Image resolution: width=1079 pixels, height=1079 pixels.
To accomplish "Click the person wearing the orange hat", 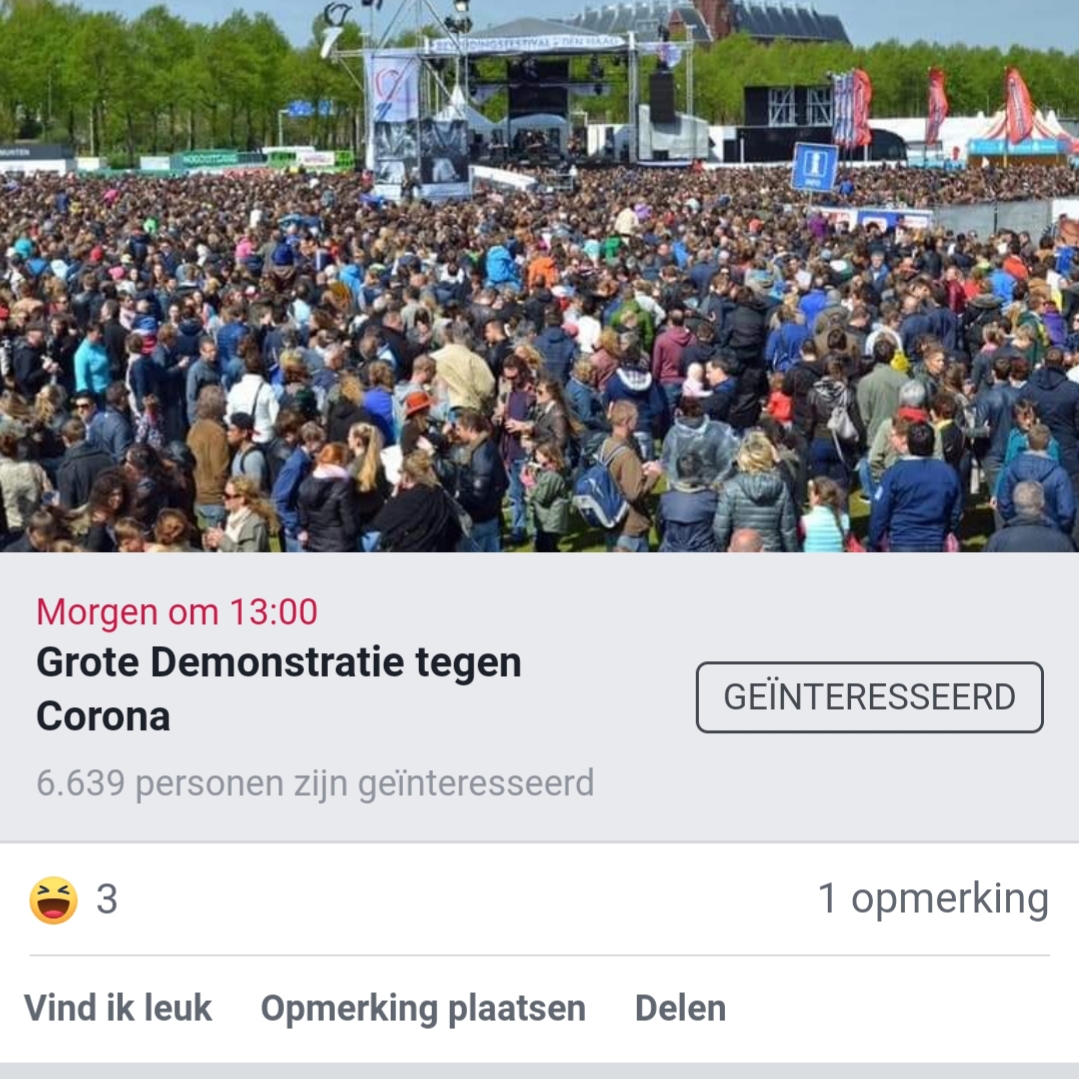I will [417, 404].
